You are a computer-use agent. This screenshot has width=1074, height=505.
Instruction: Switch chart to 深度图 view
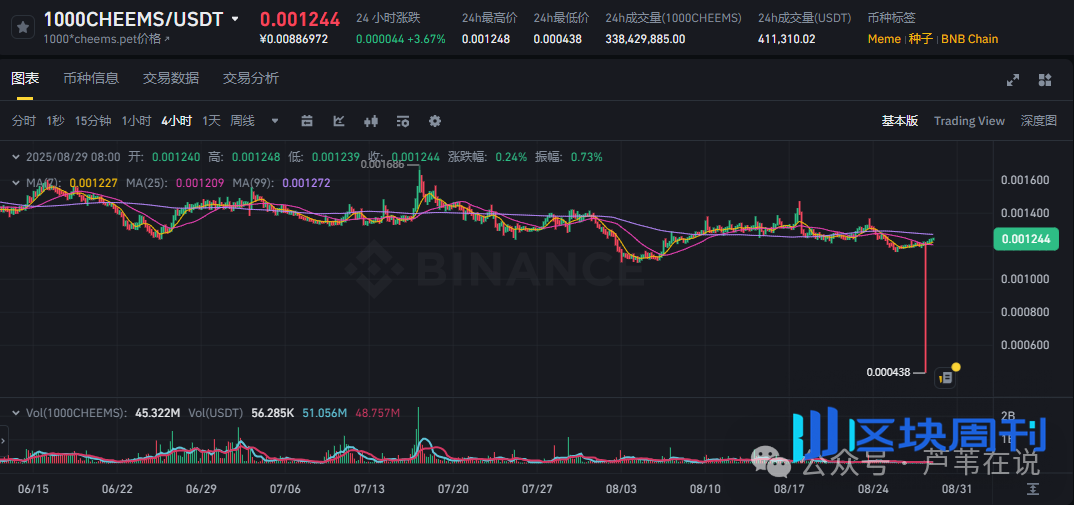coord(1039,121)
